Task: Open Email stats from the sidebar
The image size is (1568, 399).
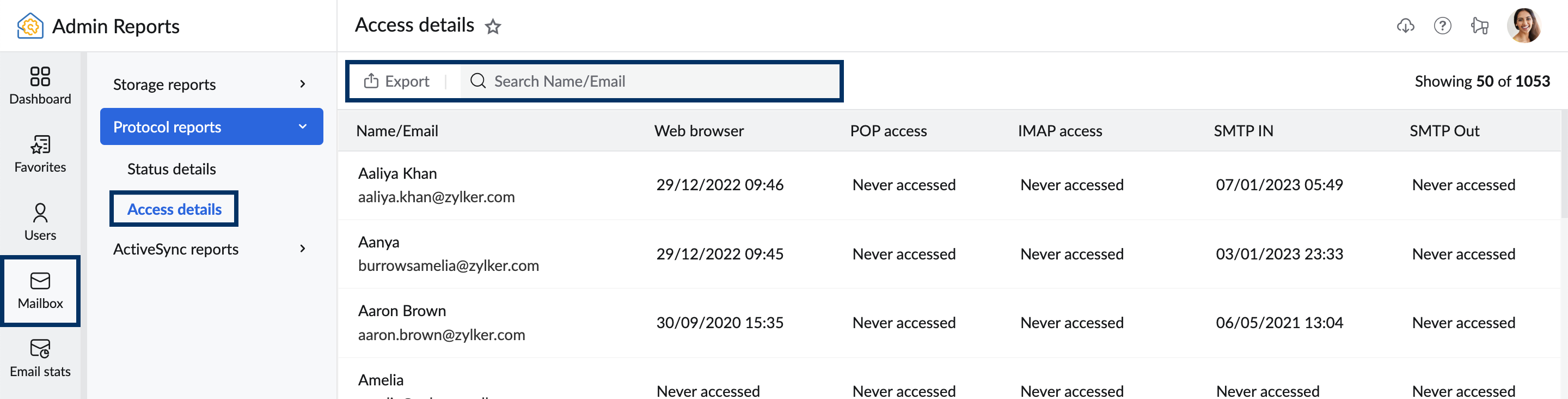Action: pos(40,356)
